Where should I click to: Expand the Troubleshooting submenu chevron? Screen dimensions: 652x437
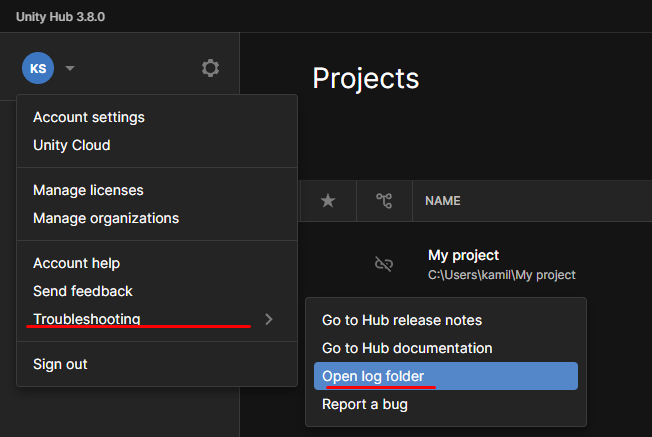click(268, 319)
